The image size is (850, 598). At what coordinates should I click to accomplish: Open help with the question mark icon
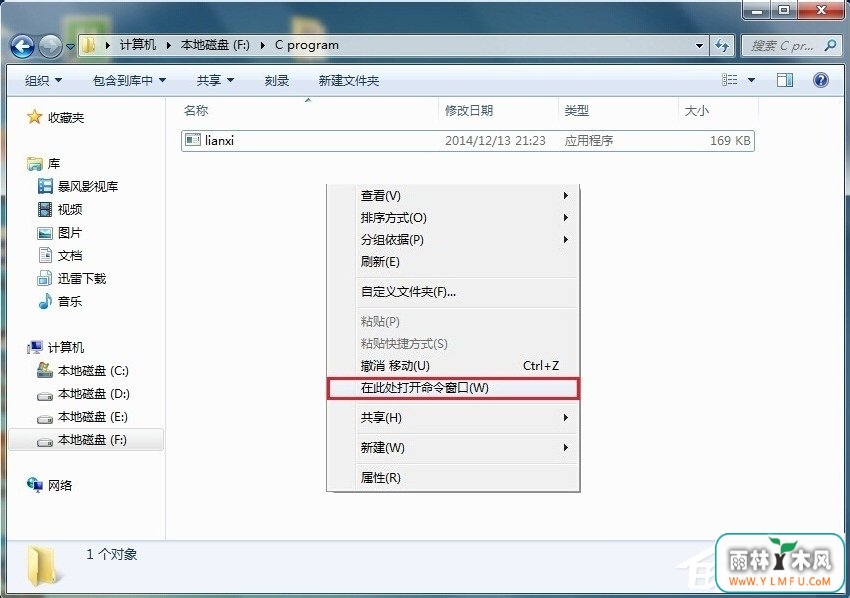821,80
